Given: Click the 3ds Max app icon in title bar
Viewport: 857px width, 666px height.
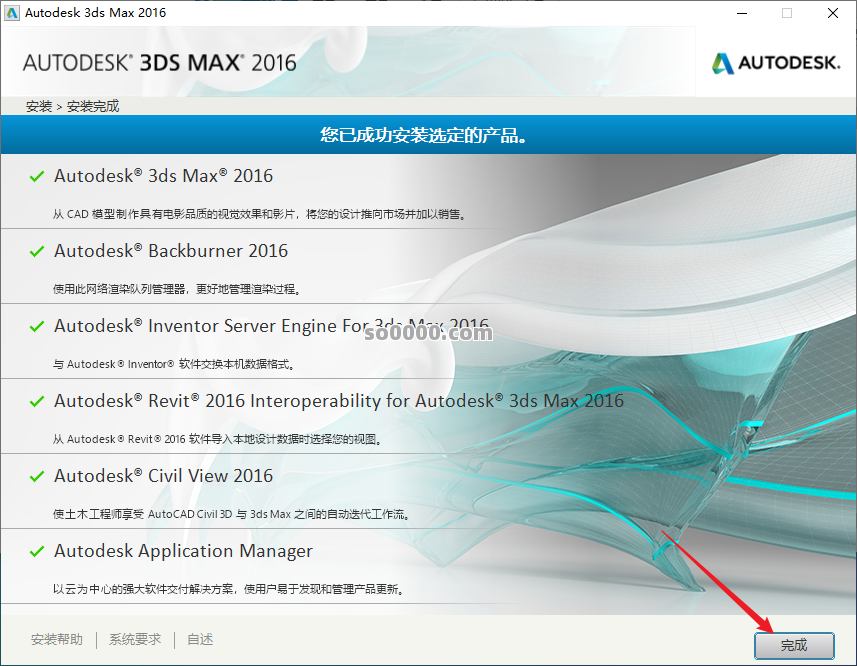Looking at the screenshot, I should click(x=12, y=13).
